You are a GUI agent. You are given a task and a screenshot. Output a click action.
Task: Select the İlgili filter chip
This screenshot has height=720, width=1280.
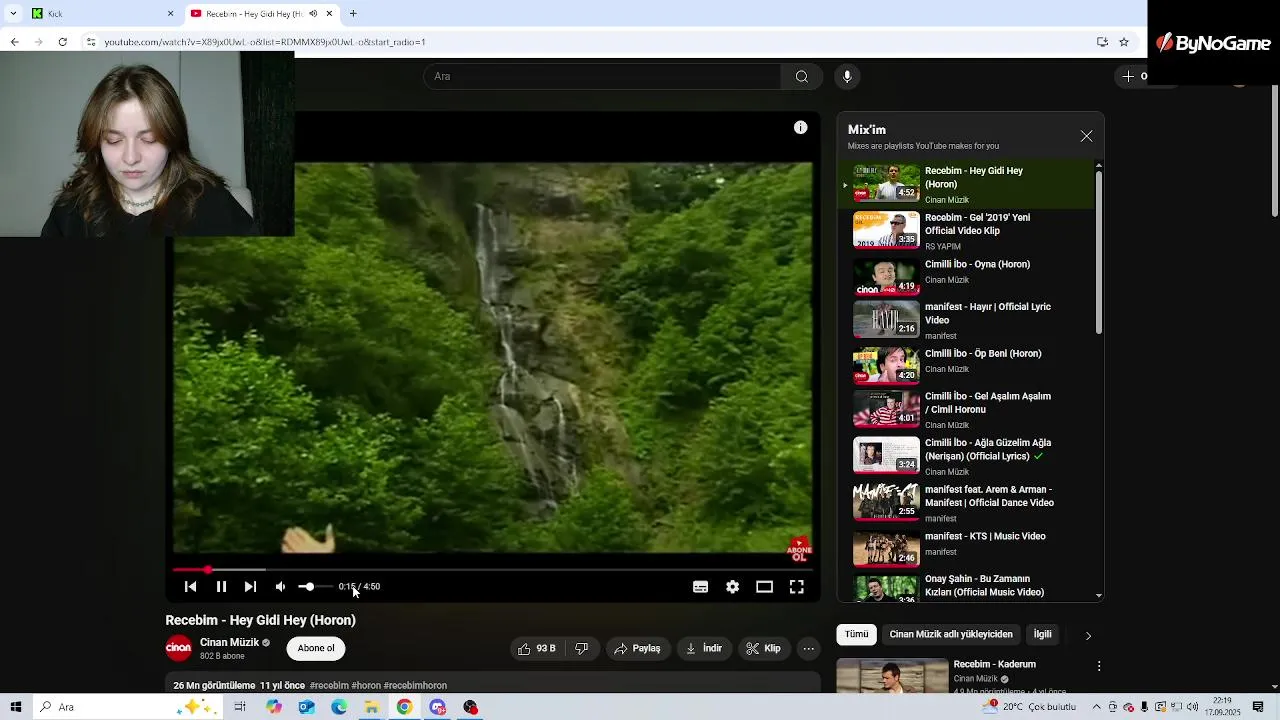1042,634
